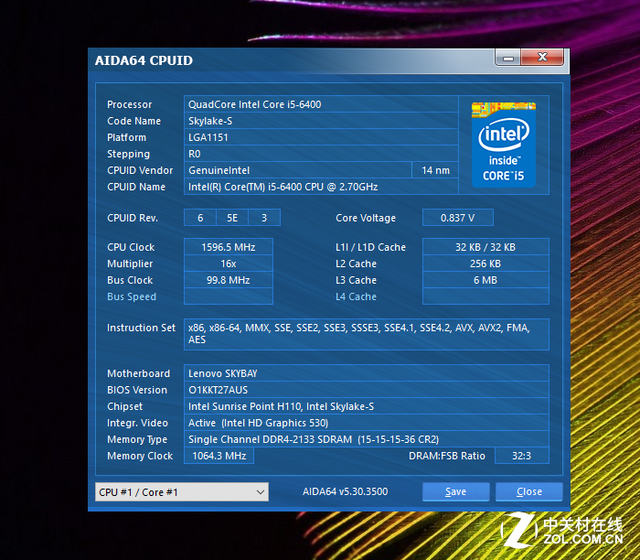
Task: Close the AIDA64 CPUID window with X
Action: coord(542,58)
